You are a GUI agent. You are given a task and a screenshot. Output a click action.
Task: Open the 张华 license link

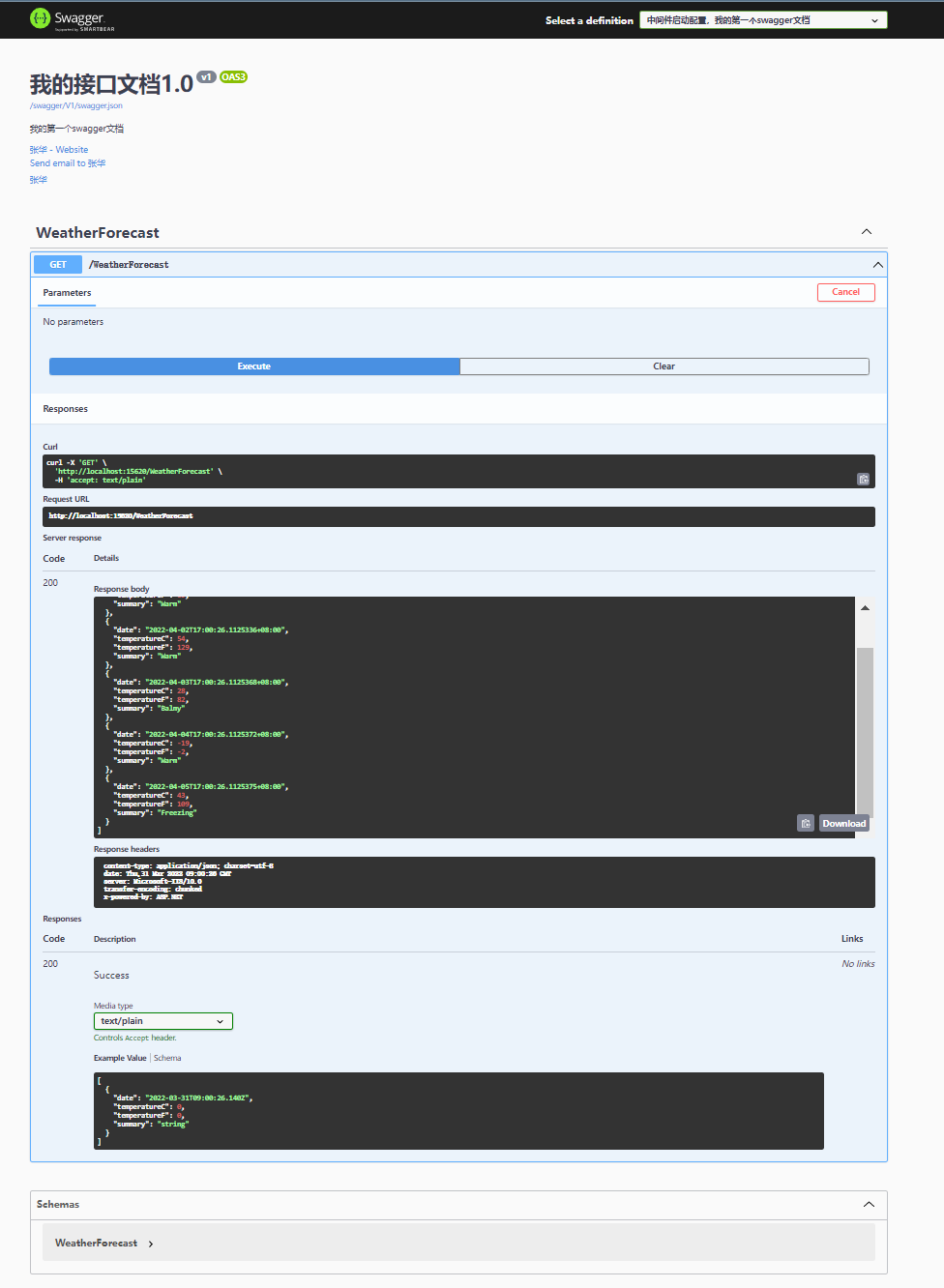coord(39,180)
